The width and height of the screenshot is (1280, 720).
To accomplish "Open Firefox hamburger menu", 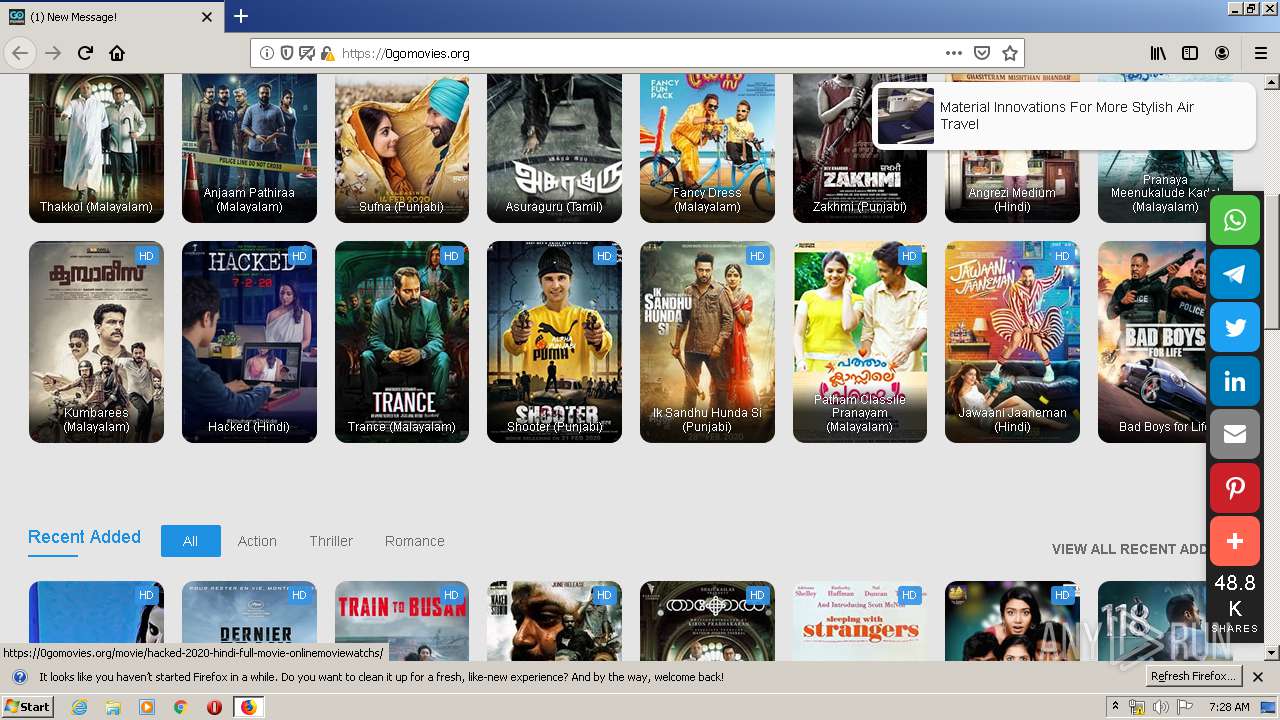I will pyautogui.click(x=1260, y=53).
